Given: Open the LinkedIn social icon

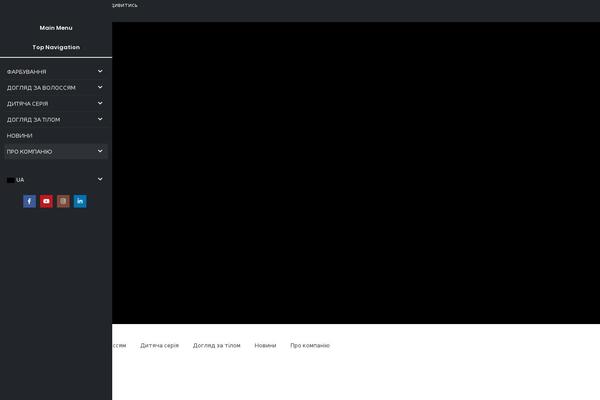Looking at the screenshot, I should (80, 201).
